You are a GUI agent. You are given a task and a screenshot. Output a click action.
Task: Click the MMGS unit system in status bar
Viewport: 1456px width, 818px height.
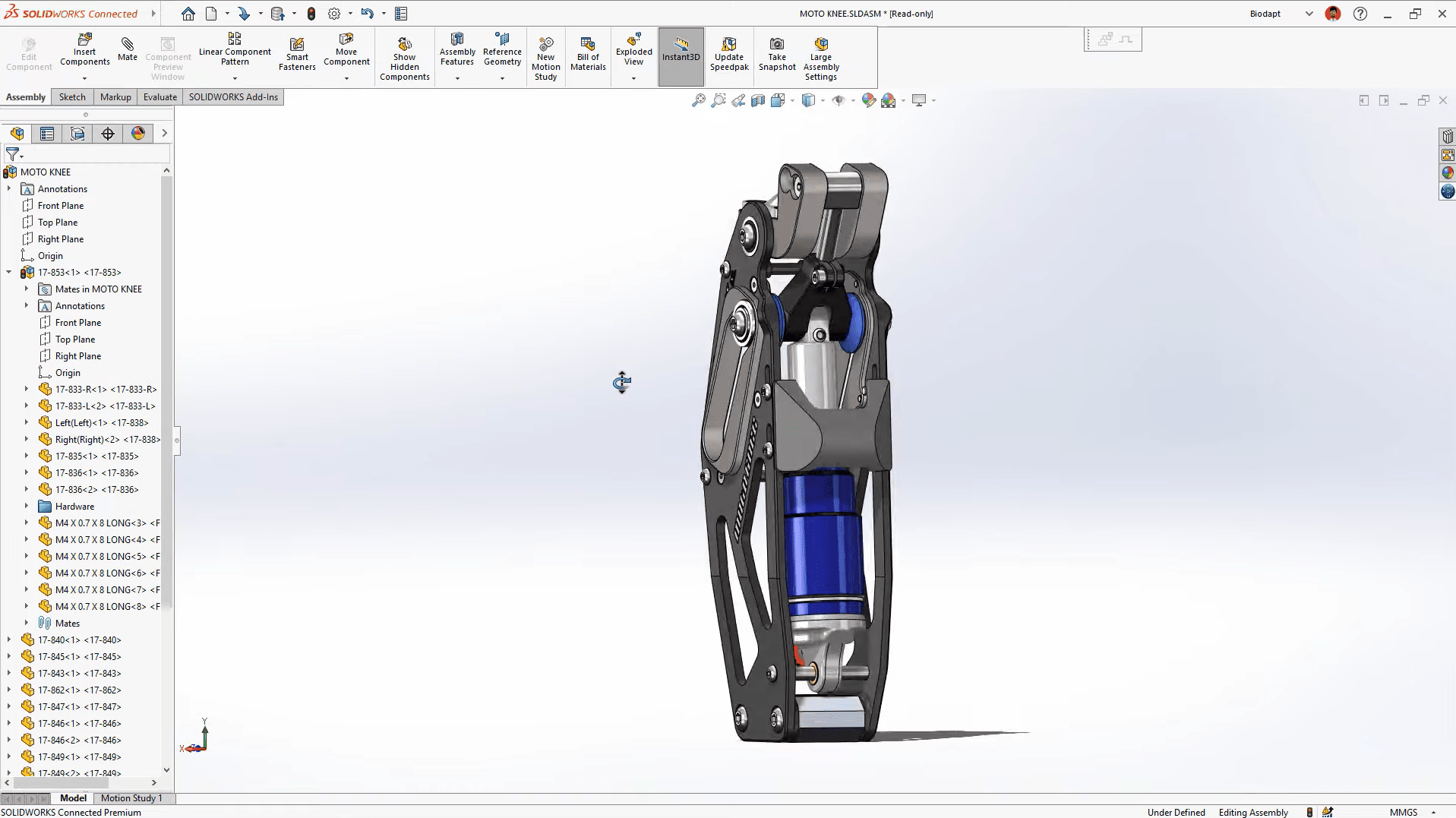(x=1404, y=812)
